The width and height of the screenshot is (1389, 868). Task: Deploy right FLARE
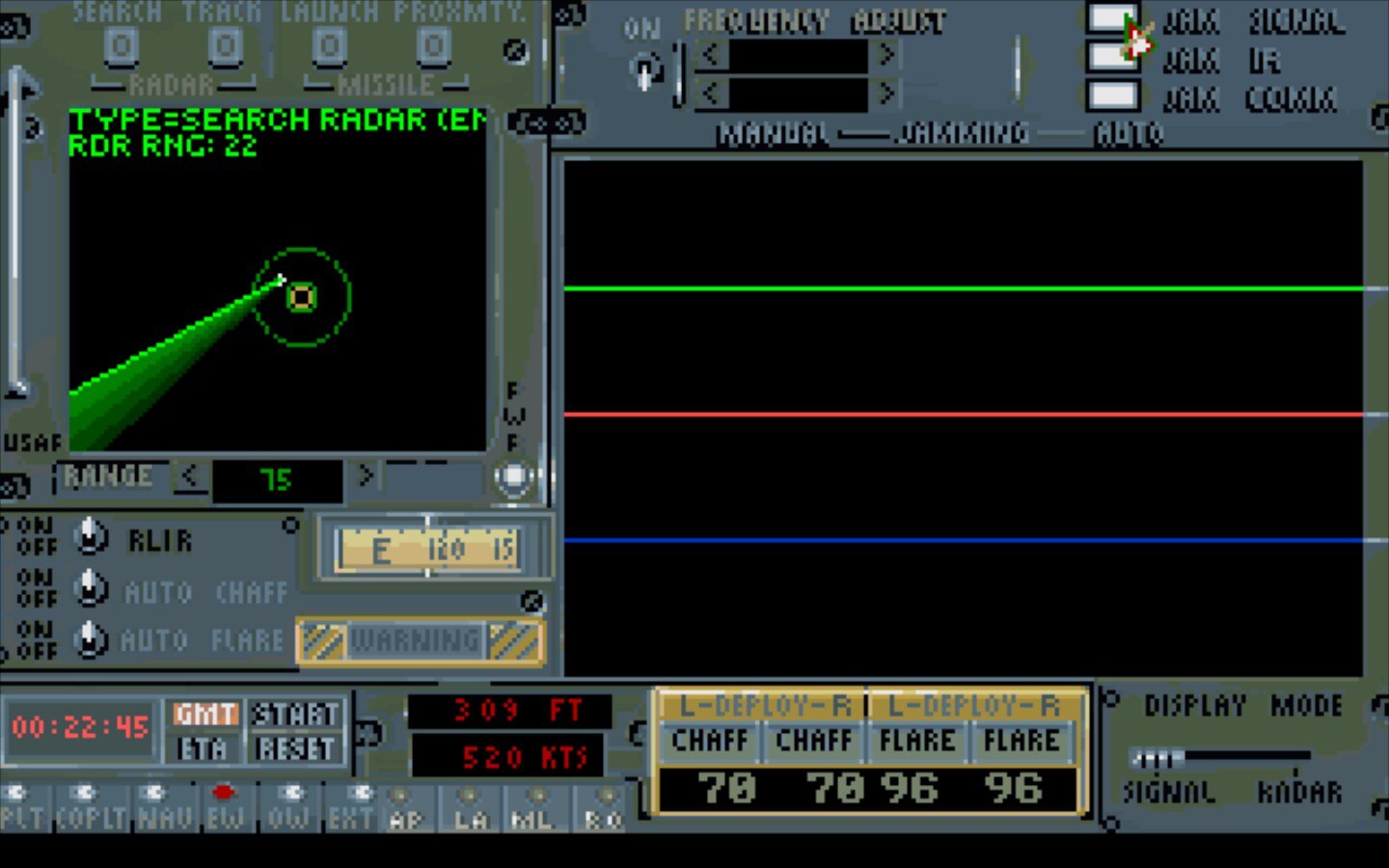point(1021,741)
